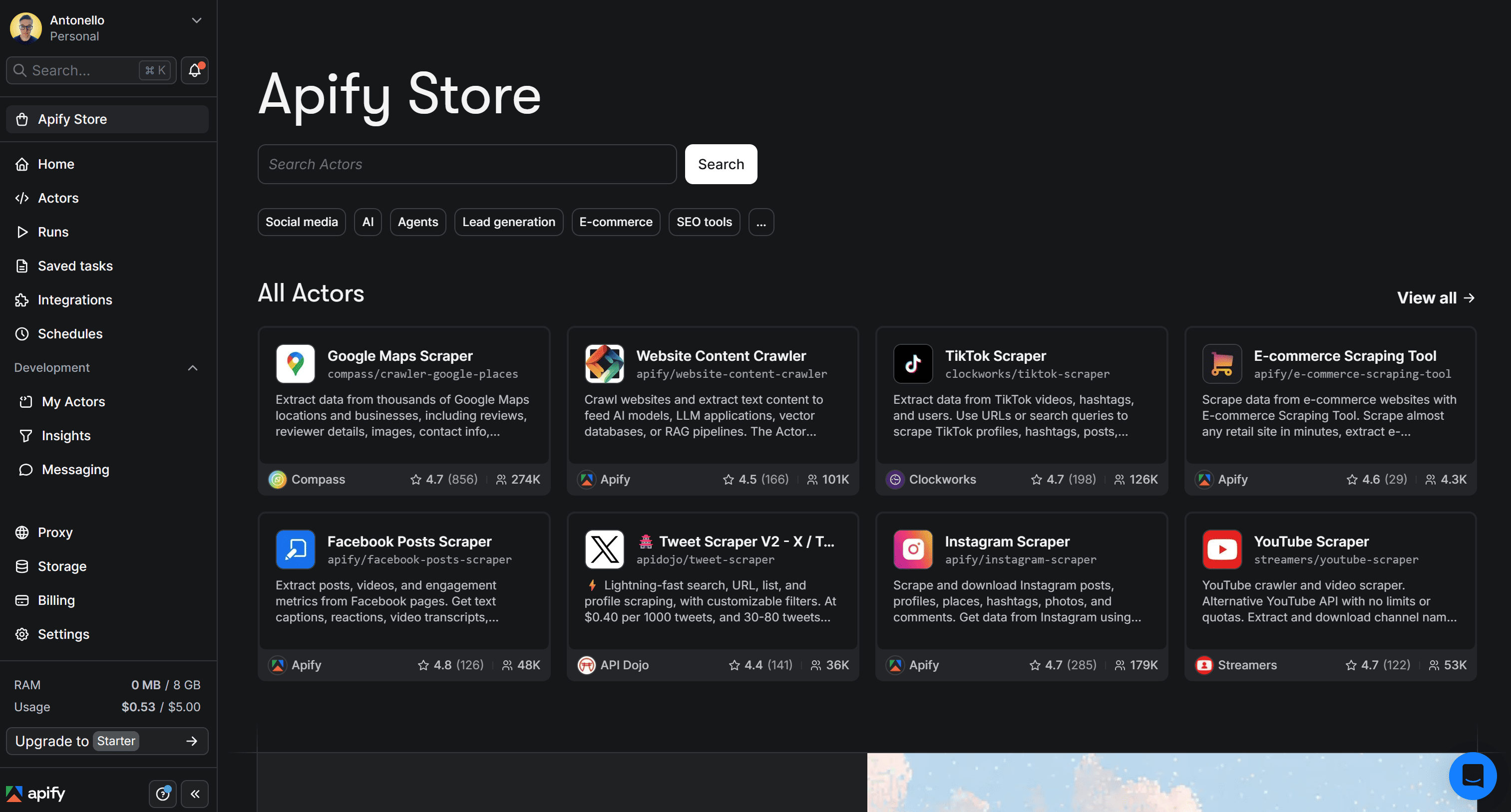Click the help question-mark icon near bottom
The image size is (1511, 812).
click(x=162, y=794)
